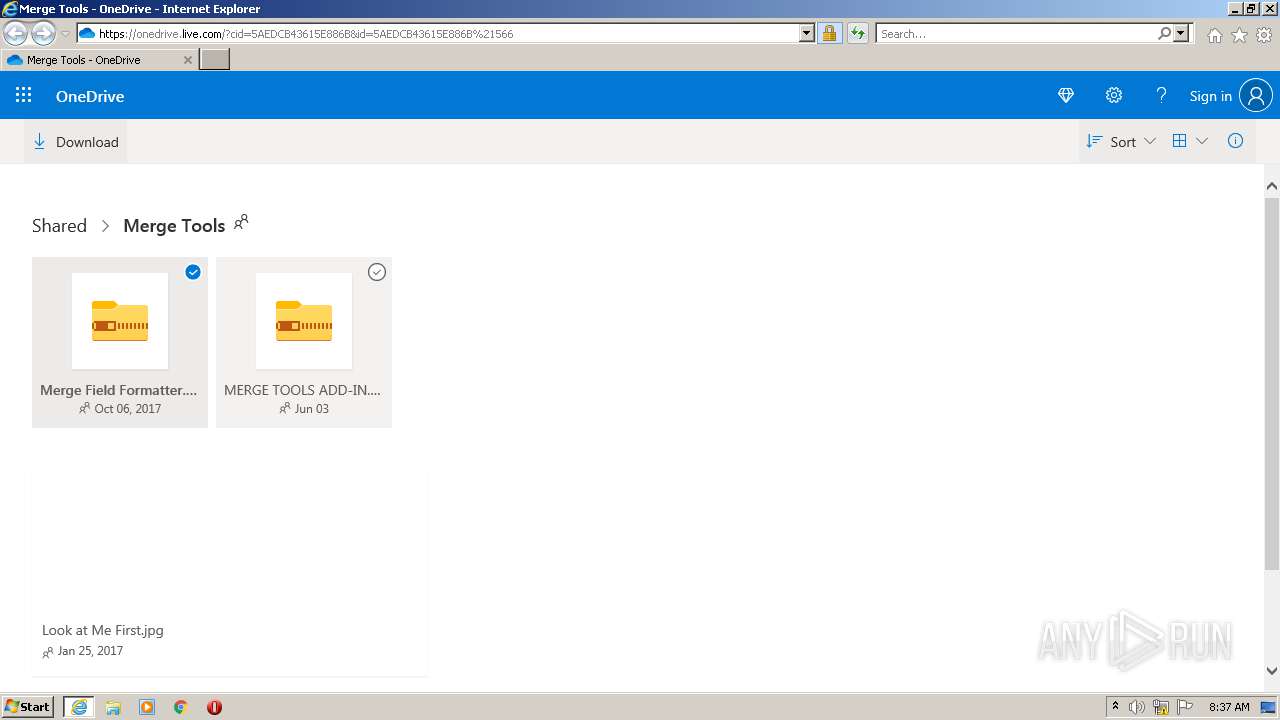Click the 8:37 AM system clock
The height and width of the screenshot is (720, 1280).
pos(1229,707)
